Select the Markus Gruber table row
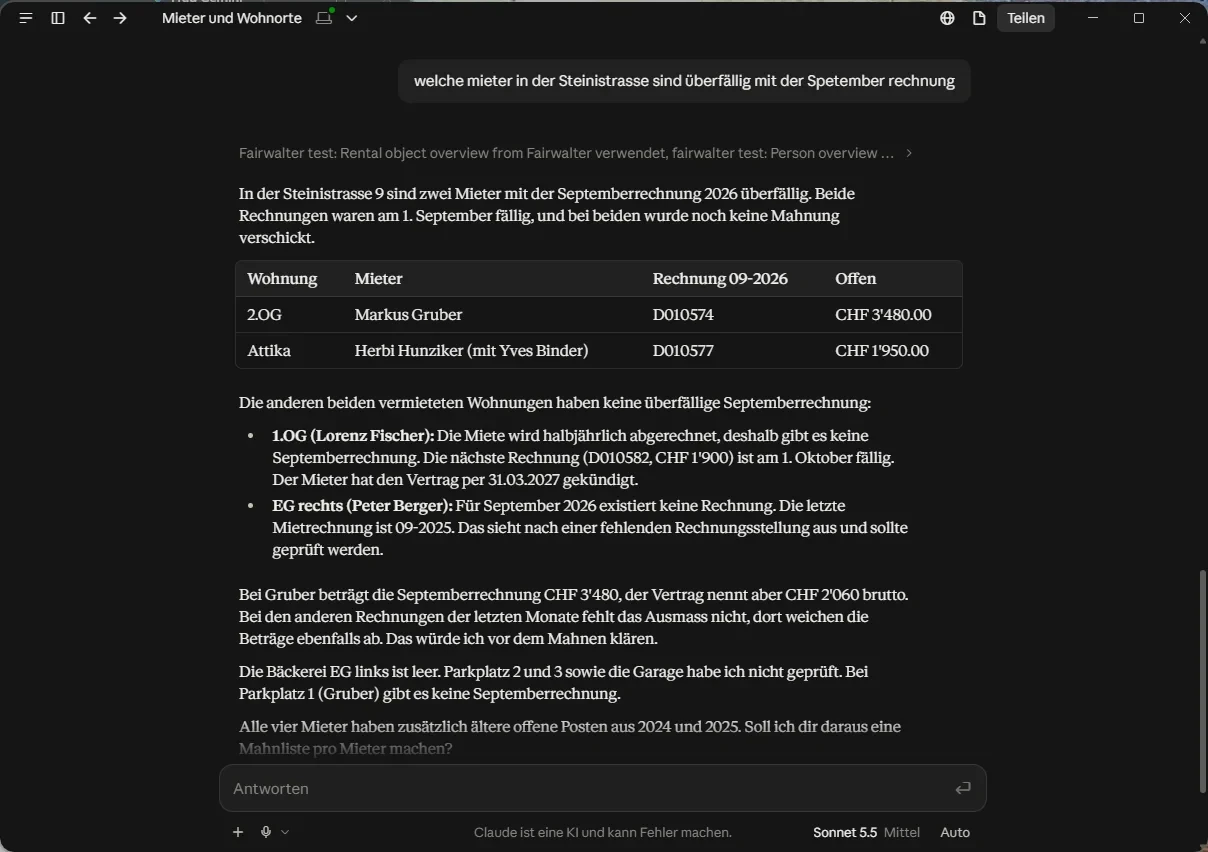 (599, 315)
